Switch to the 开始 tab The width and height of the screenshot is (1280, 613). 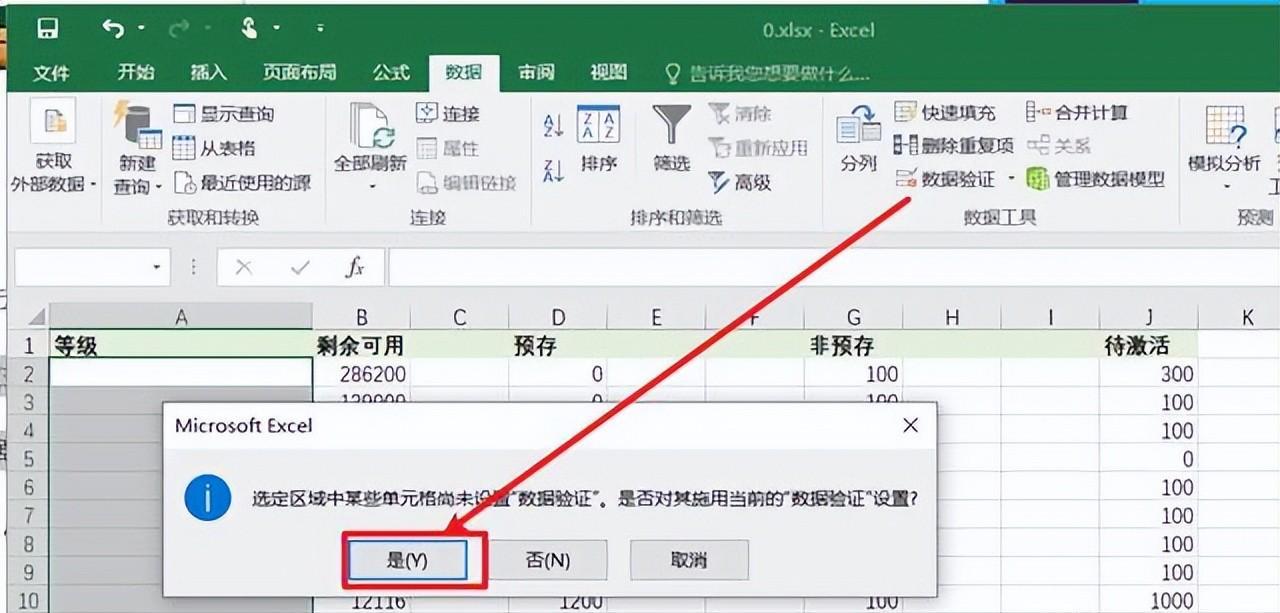[136, 72]
